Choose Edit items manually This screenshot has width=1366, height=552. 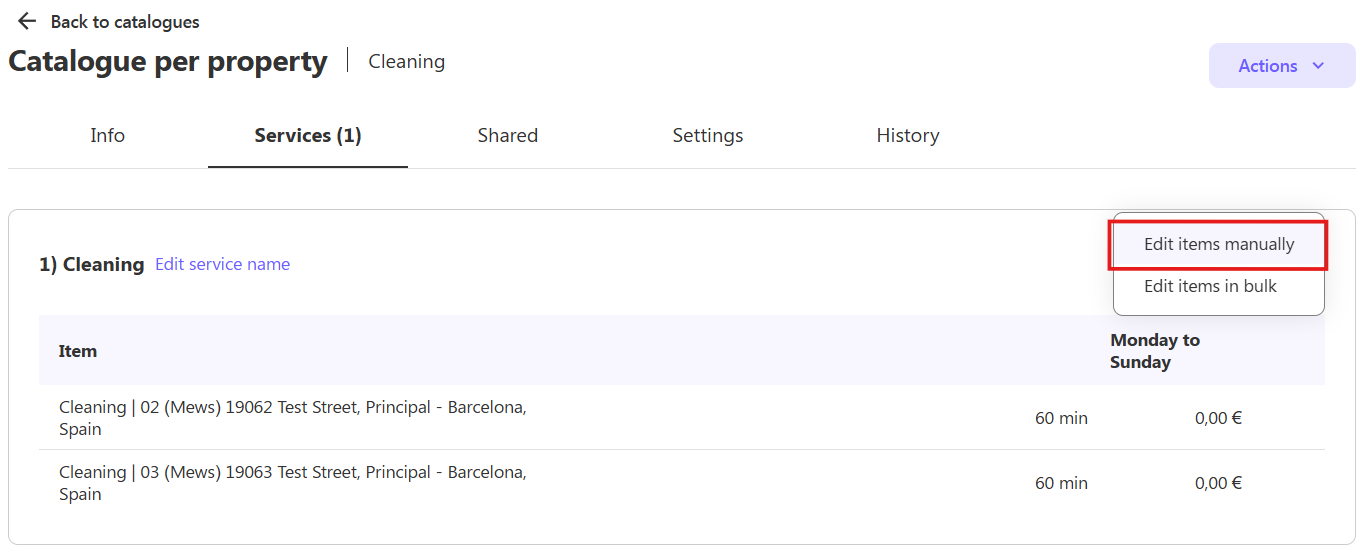point(1219,245)
